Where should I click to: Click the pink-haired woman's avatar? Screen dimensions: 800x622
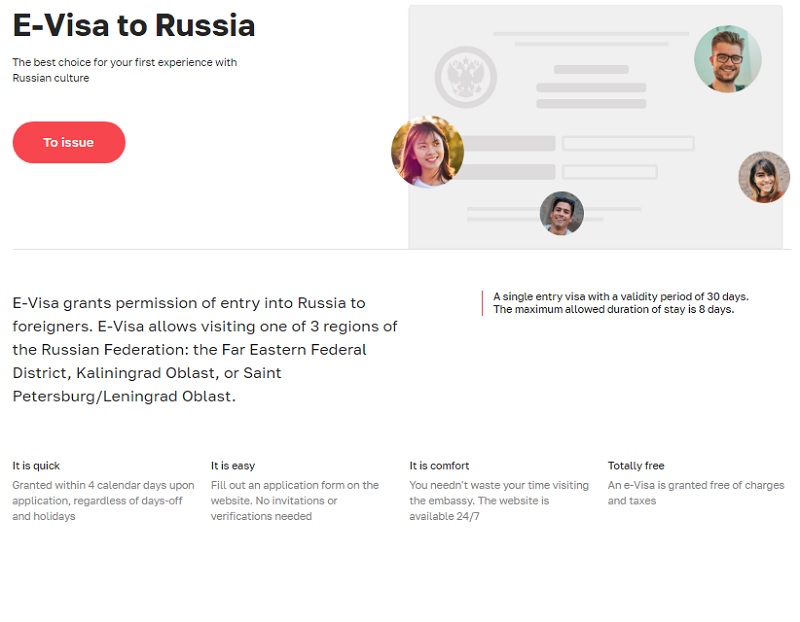(427, 152)
